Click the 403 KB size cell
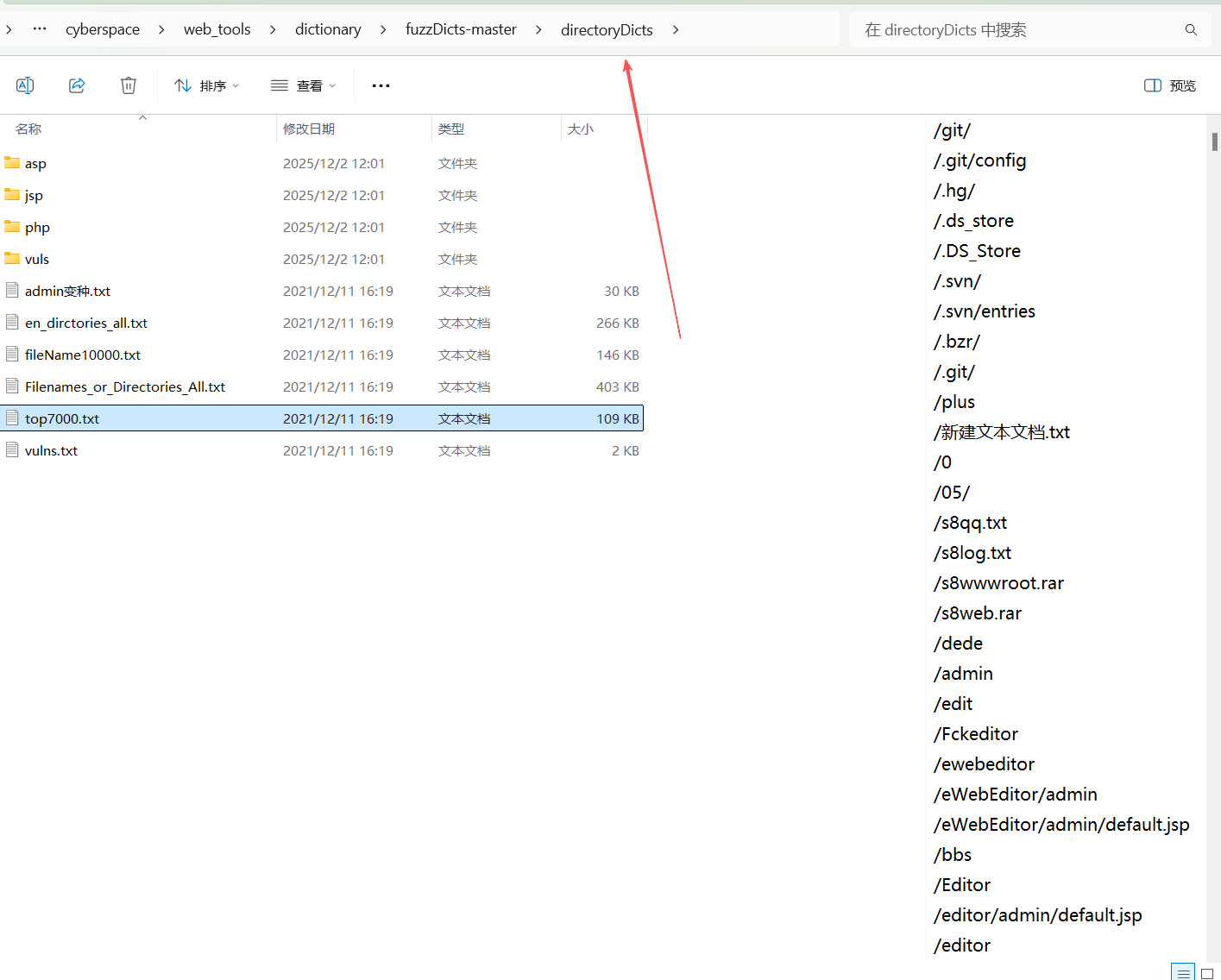 click(618, 386)
